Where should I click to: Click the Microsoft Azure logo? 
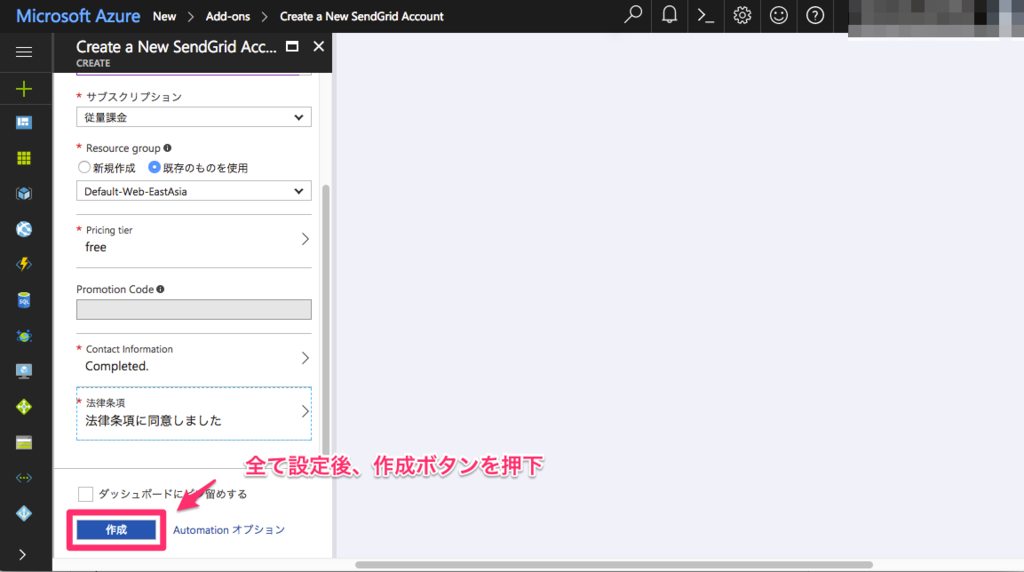78,16
